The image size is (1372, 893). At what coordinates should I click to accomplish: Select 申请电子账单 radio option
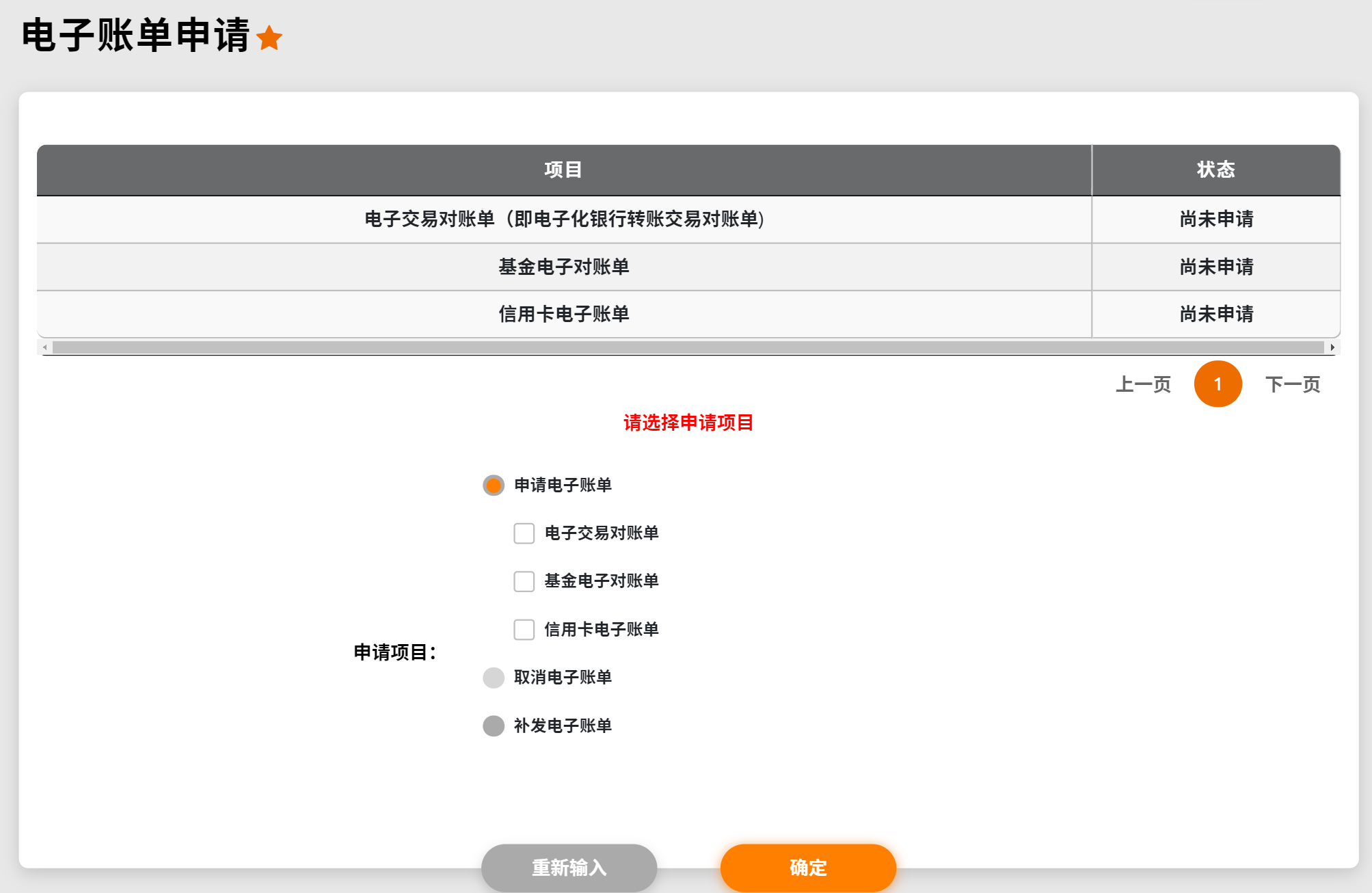tap(494, 485)
